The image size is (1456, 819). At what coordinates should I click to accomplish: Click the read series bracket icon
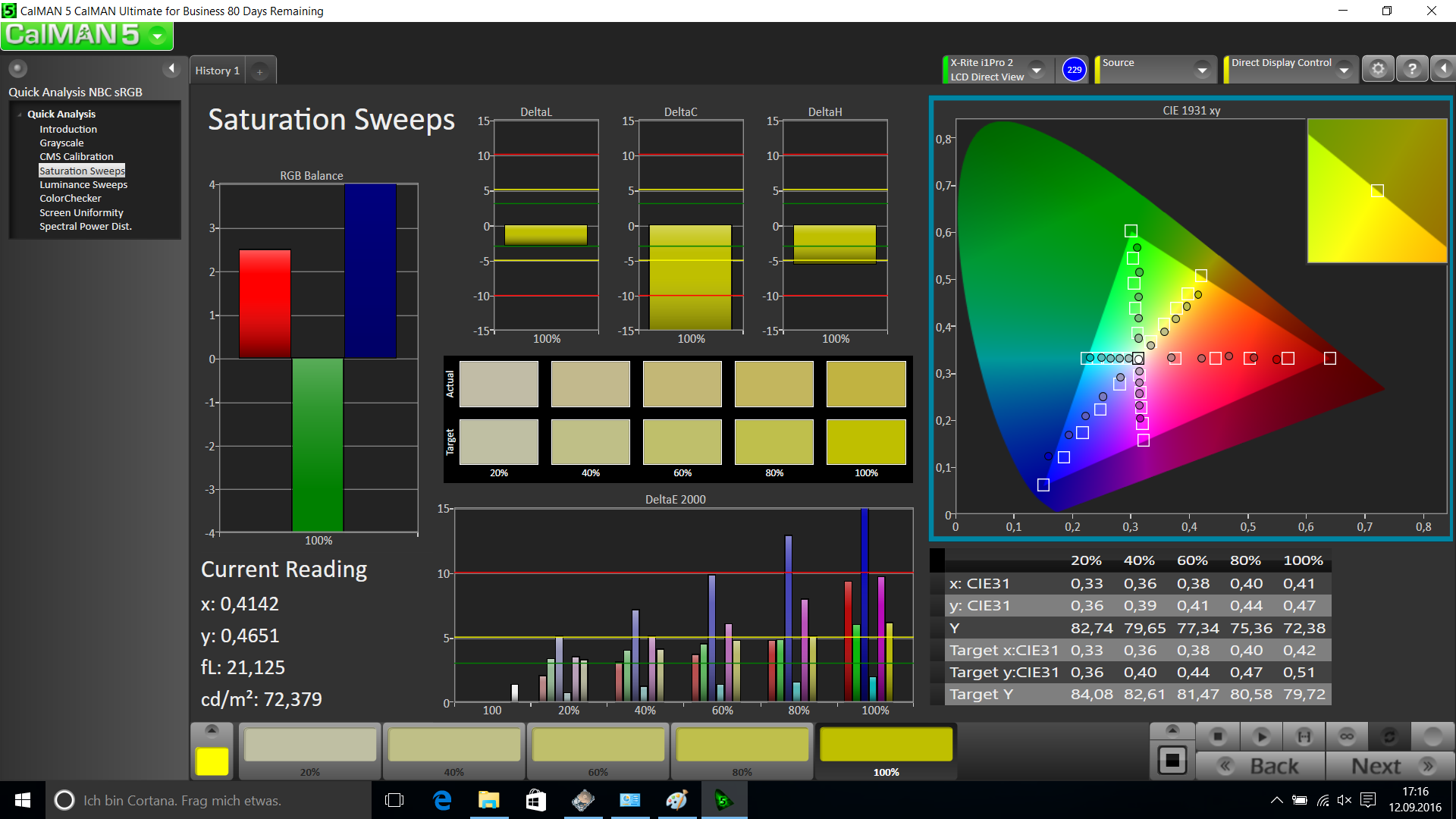coord(1304,736)
